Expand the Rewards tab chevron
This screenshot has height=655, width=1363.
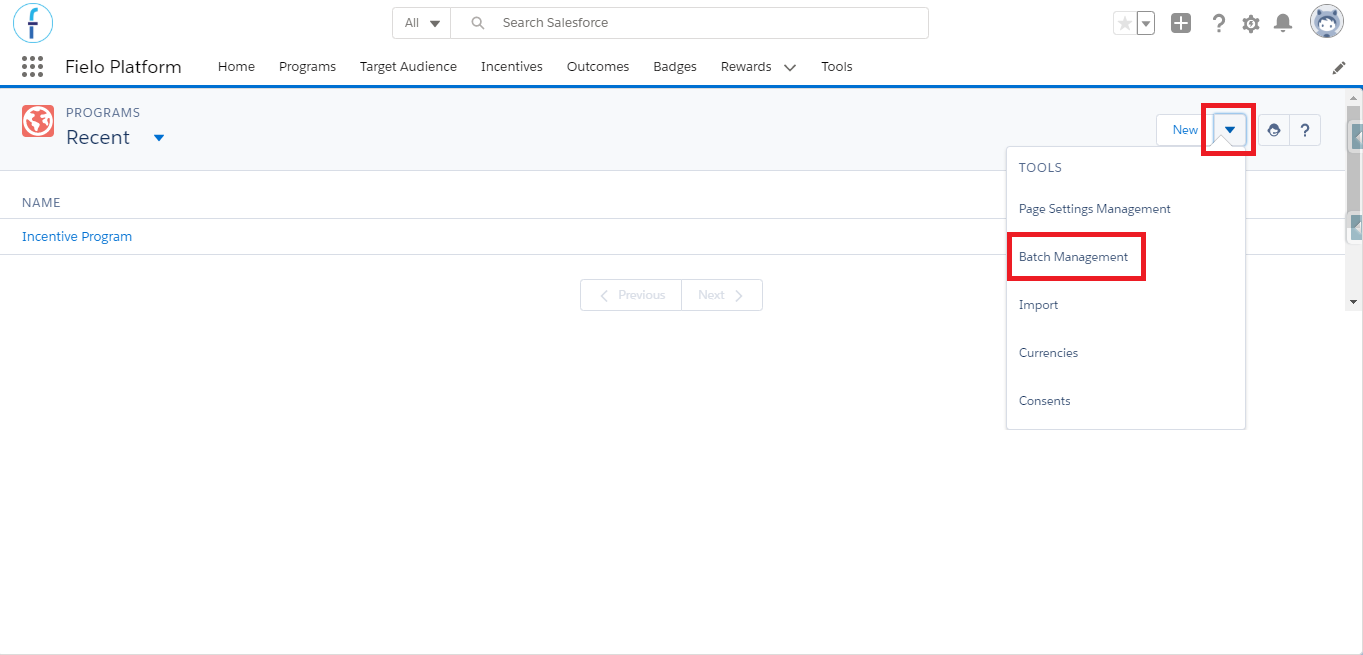(790, 68)
